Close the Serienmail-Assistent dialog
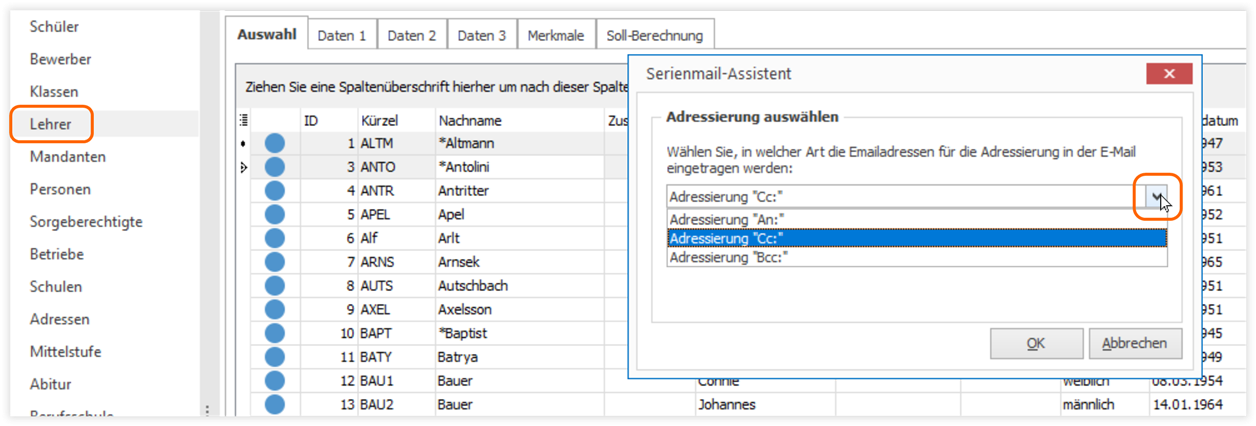This screenshot has width=1256, height=426. point(1169,74)
